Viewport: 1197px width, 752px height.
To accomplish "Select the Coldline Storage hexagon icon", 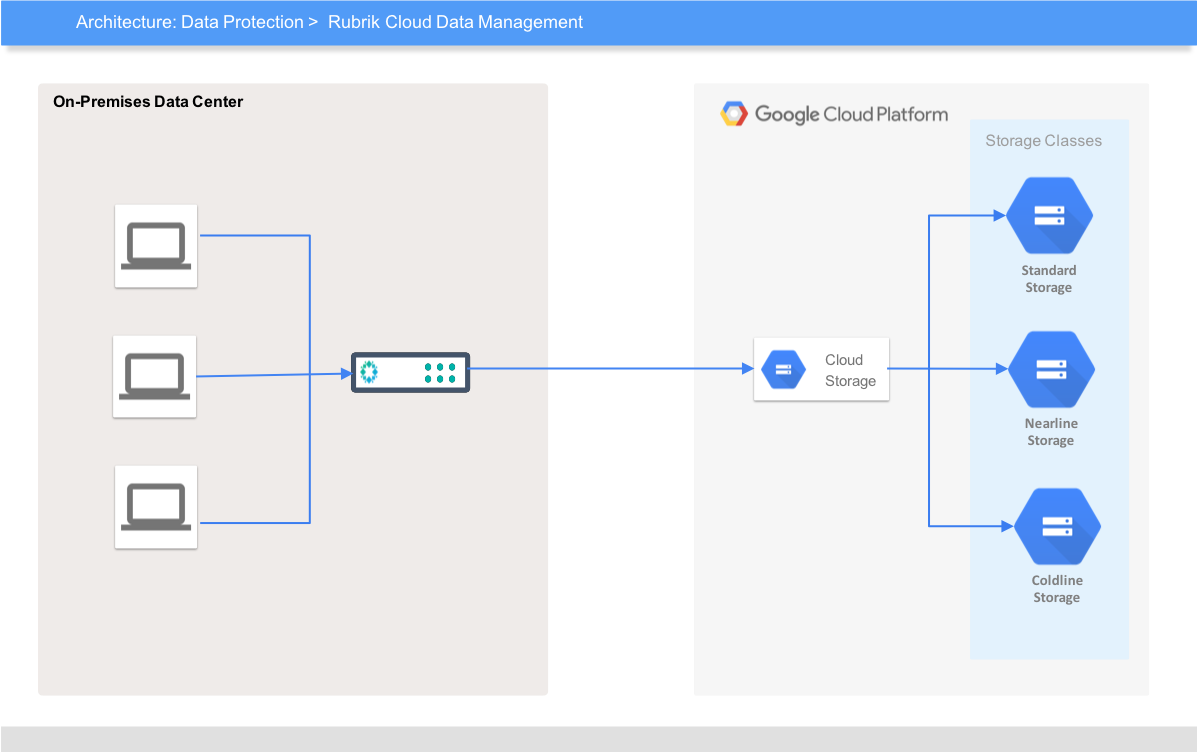I will click(x=1057, y=526).
